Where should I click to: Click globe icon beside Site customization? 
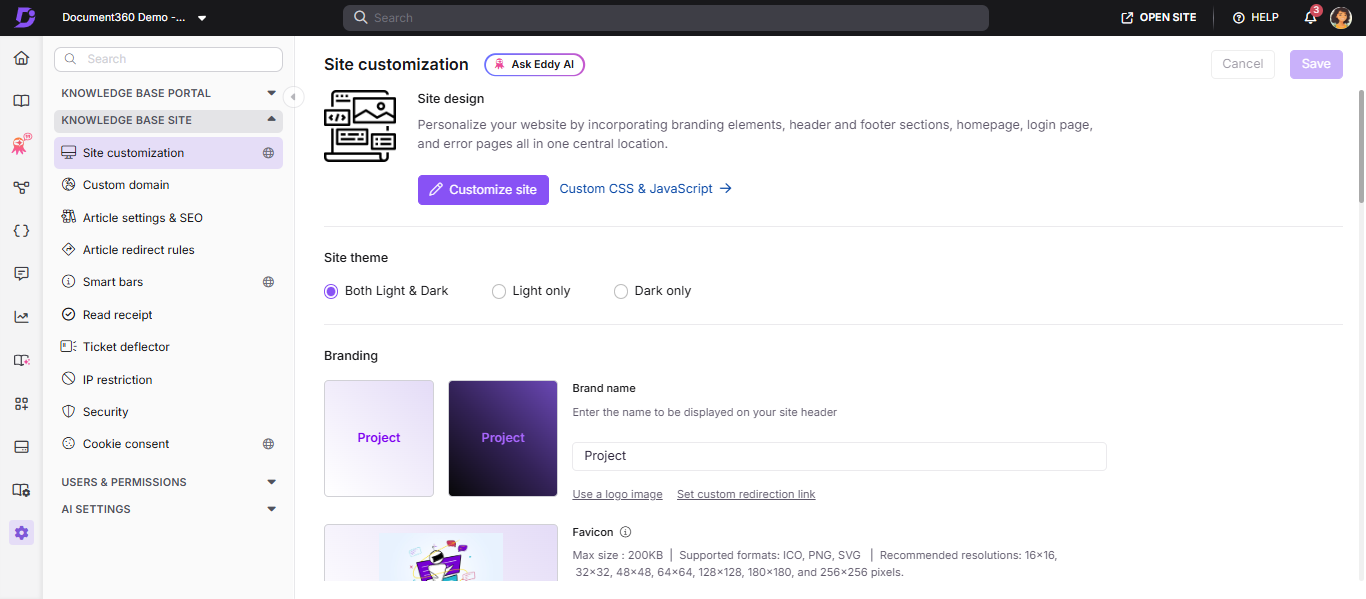pos(268,153)
